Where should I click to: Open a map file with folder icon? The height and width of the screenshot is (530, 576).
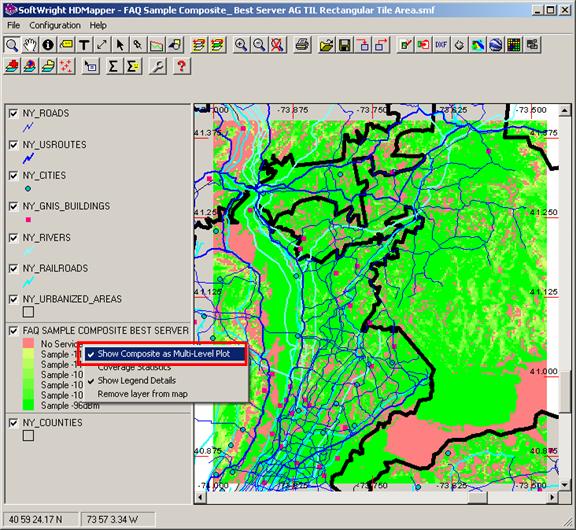click(327, 45)
